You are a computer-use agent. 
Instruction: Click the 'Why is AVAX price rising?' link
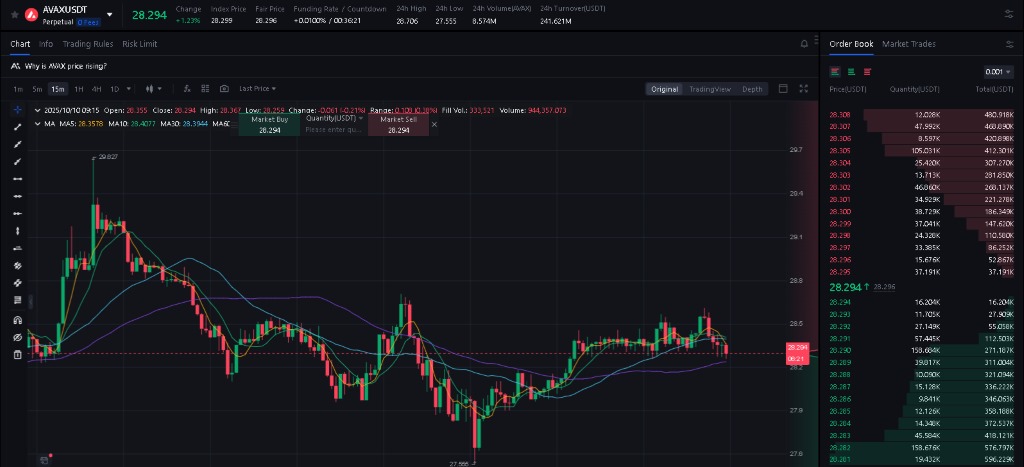click(x=65, y=66)
